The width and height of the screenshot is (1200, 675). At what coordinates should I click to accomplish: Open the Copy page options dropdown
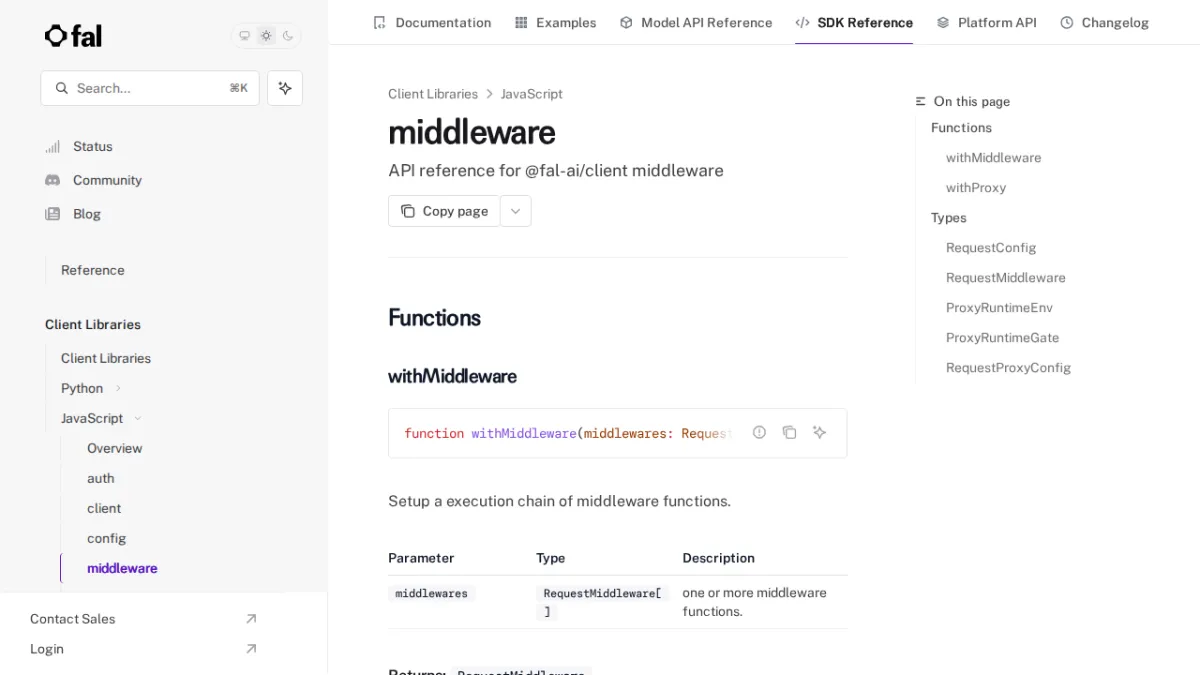coord(516,211)
